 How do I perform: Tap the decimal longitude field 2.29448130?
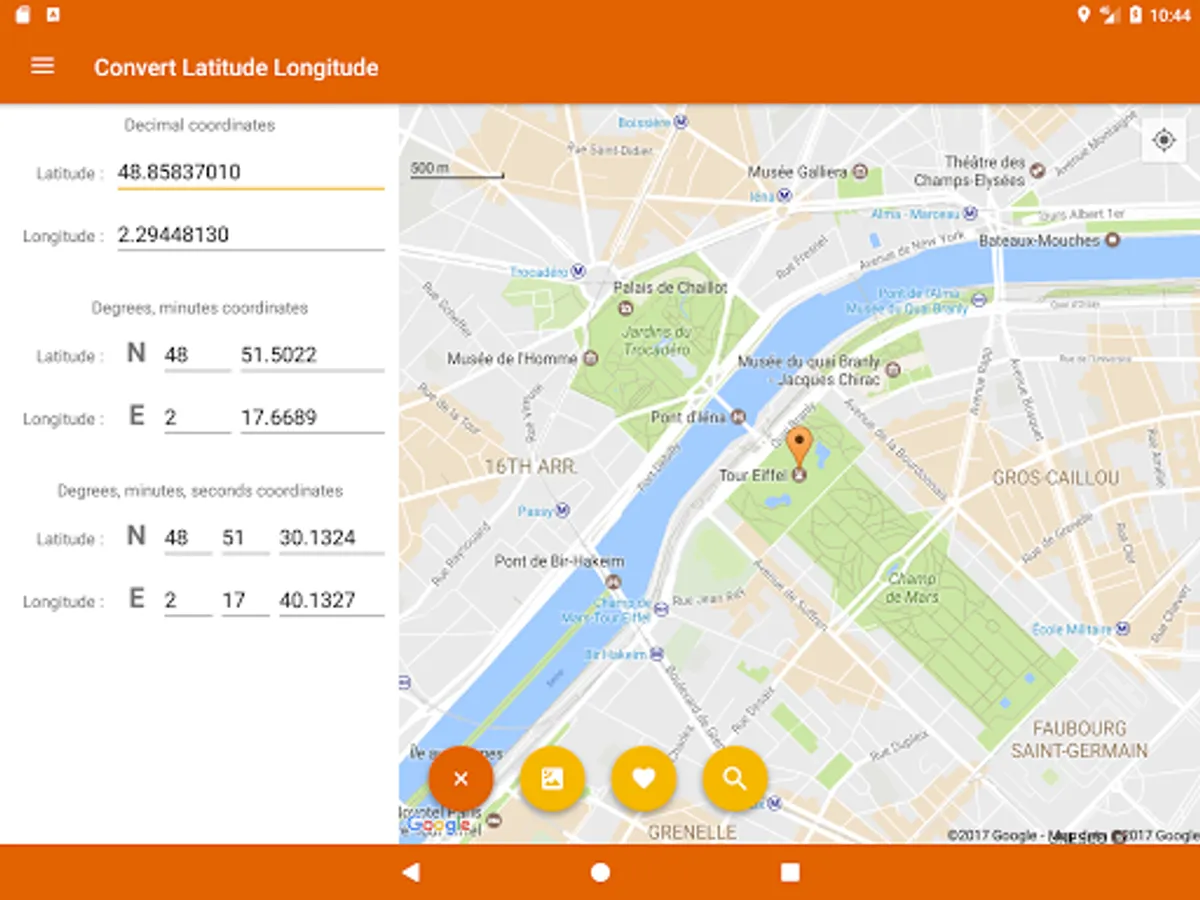(251, 235)
